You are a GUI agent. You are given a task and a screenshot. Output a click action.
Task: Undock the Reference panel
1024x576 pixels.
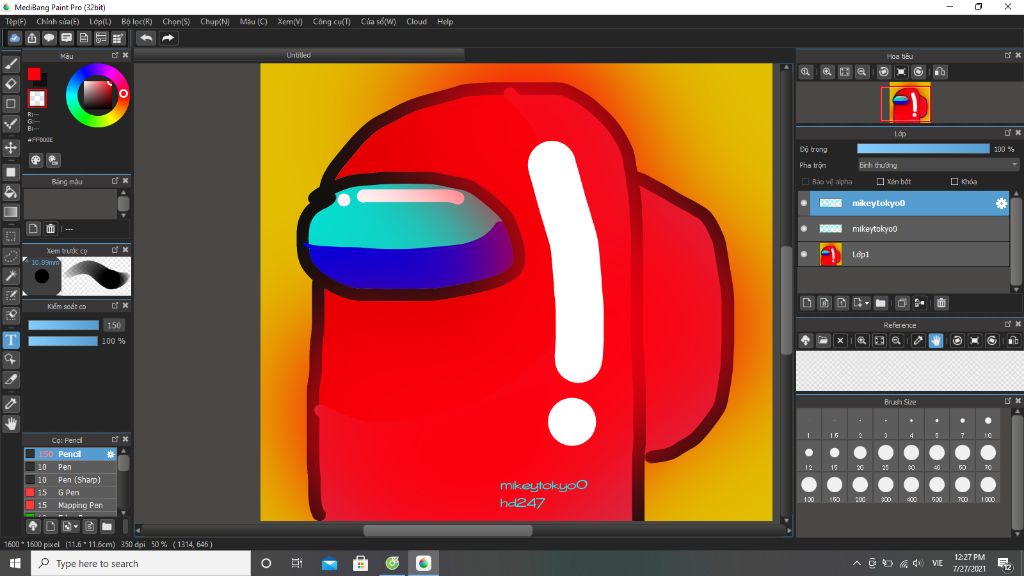[1008, 324]
